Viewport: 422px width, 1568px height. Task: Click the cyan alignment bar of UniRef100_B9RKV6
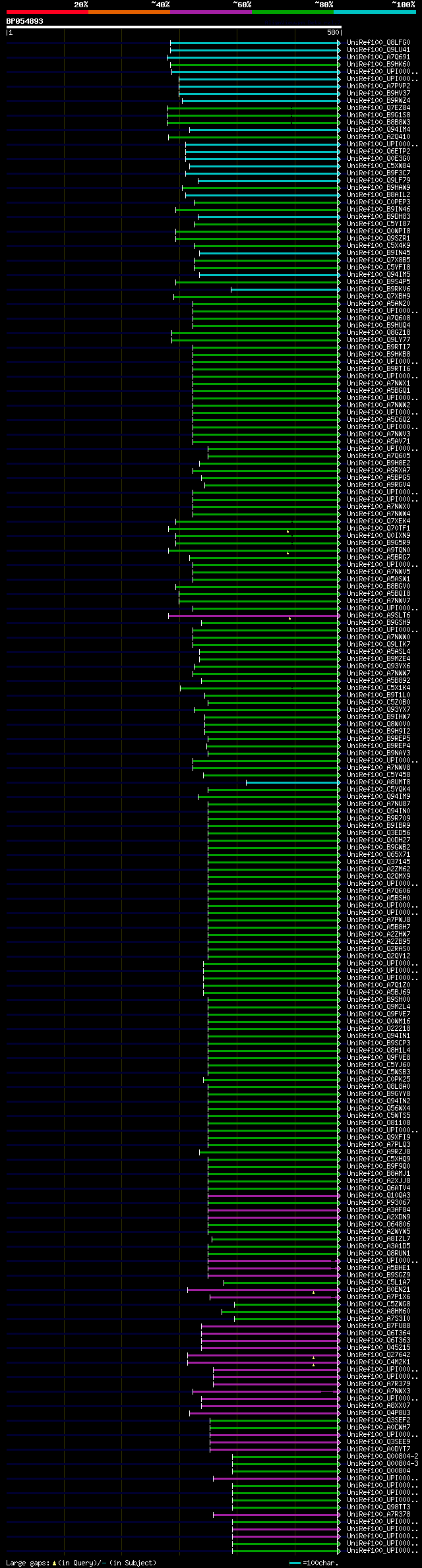(286, 289)
